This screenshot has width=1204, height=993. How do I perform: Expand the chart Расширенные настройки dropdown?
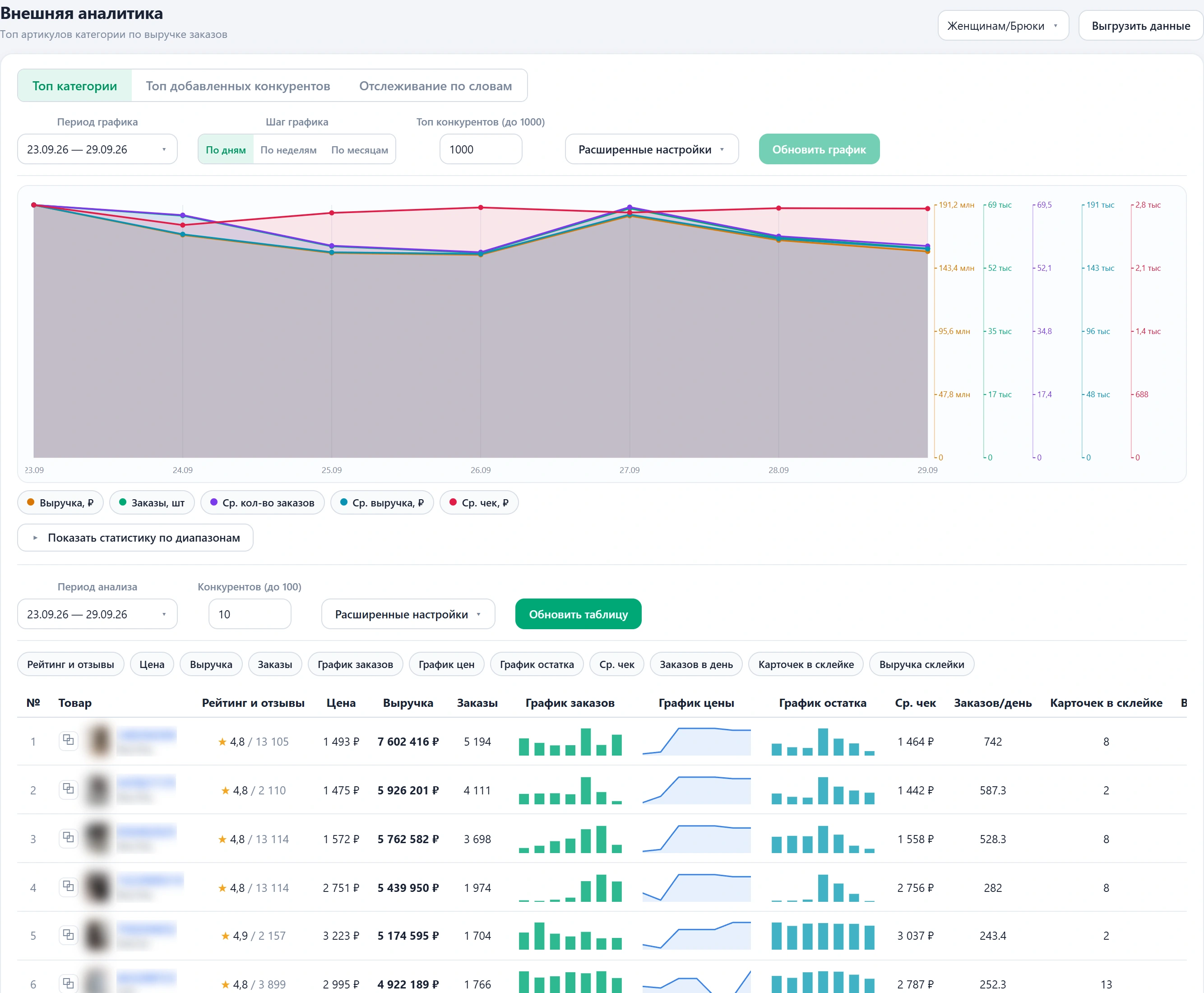(652, 149)
